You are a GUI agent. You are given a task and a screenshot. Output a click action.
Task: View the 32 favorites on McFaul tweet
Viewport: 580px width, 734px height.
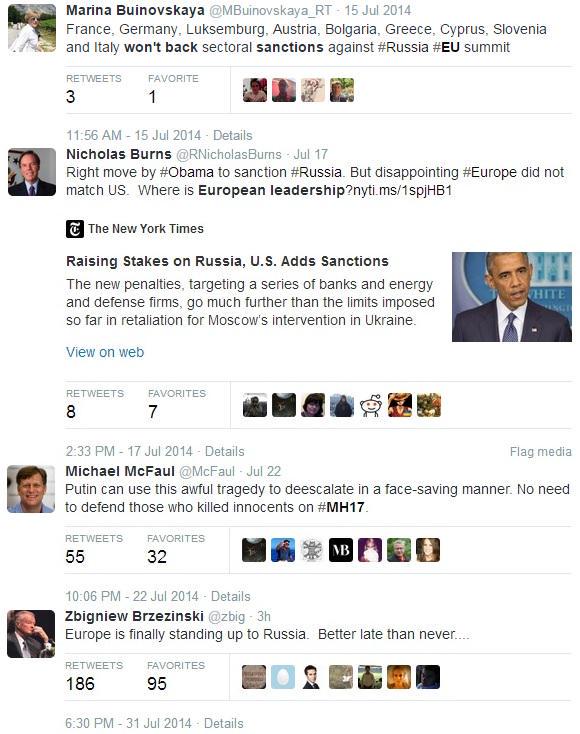tap(157, 557)
